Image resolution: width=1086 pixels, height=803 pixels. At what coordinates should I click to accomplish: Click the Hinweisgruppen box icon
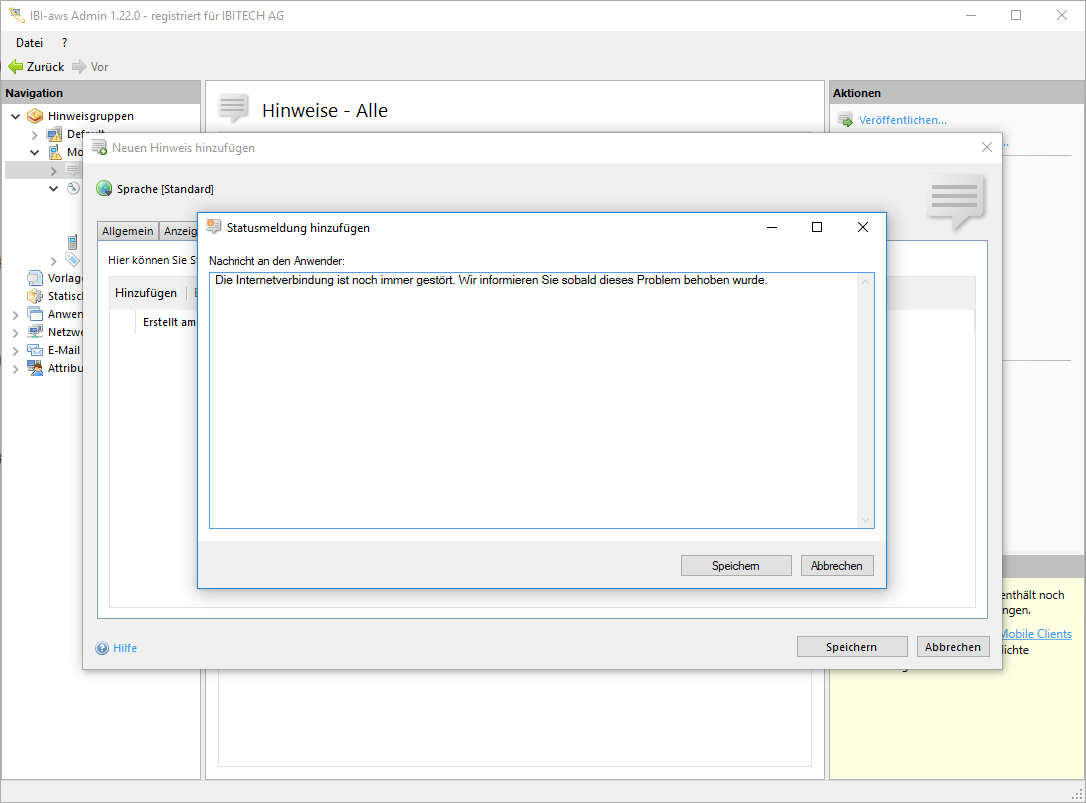click(x=35, y=116)
